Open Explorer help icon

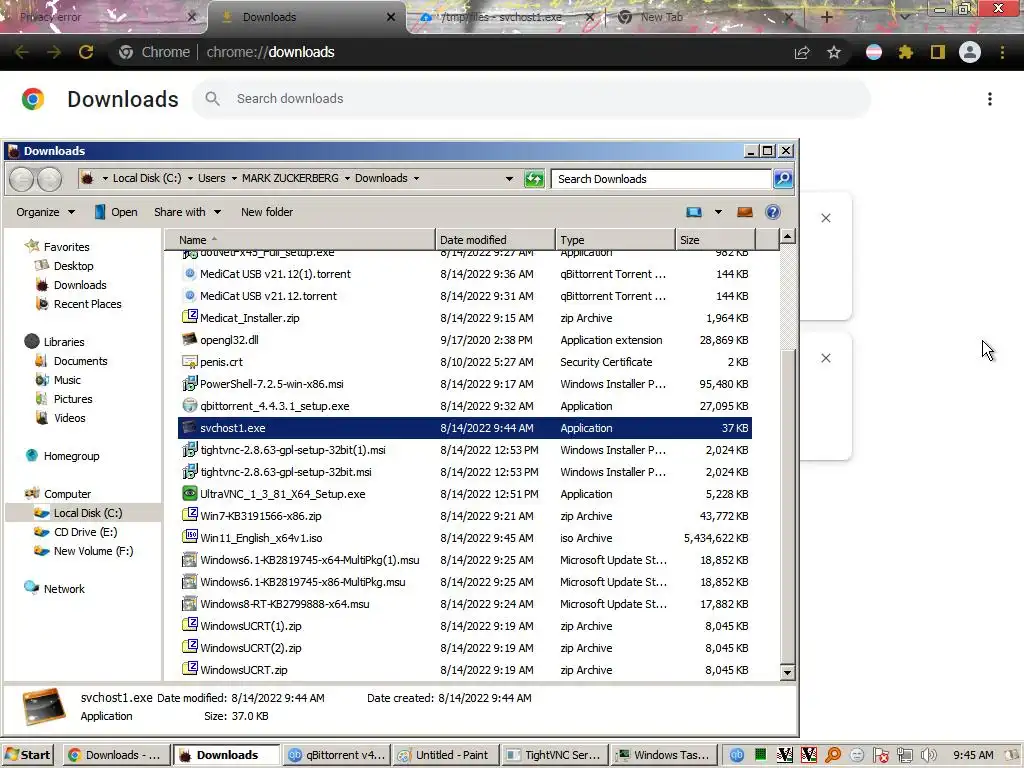pos(773,212)
